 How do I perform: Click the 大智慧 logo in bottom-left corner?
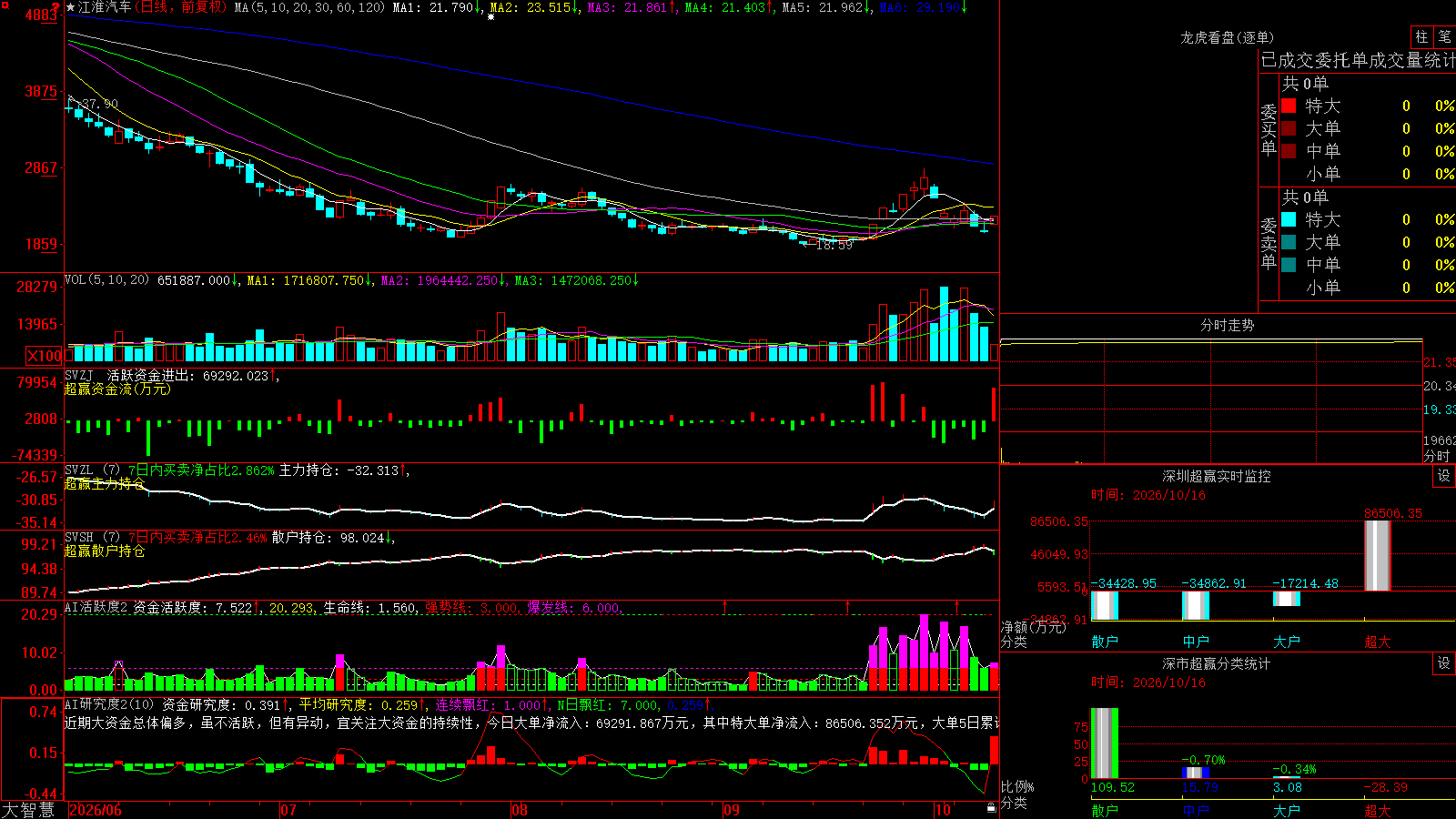coord(28,810)
